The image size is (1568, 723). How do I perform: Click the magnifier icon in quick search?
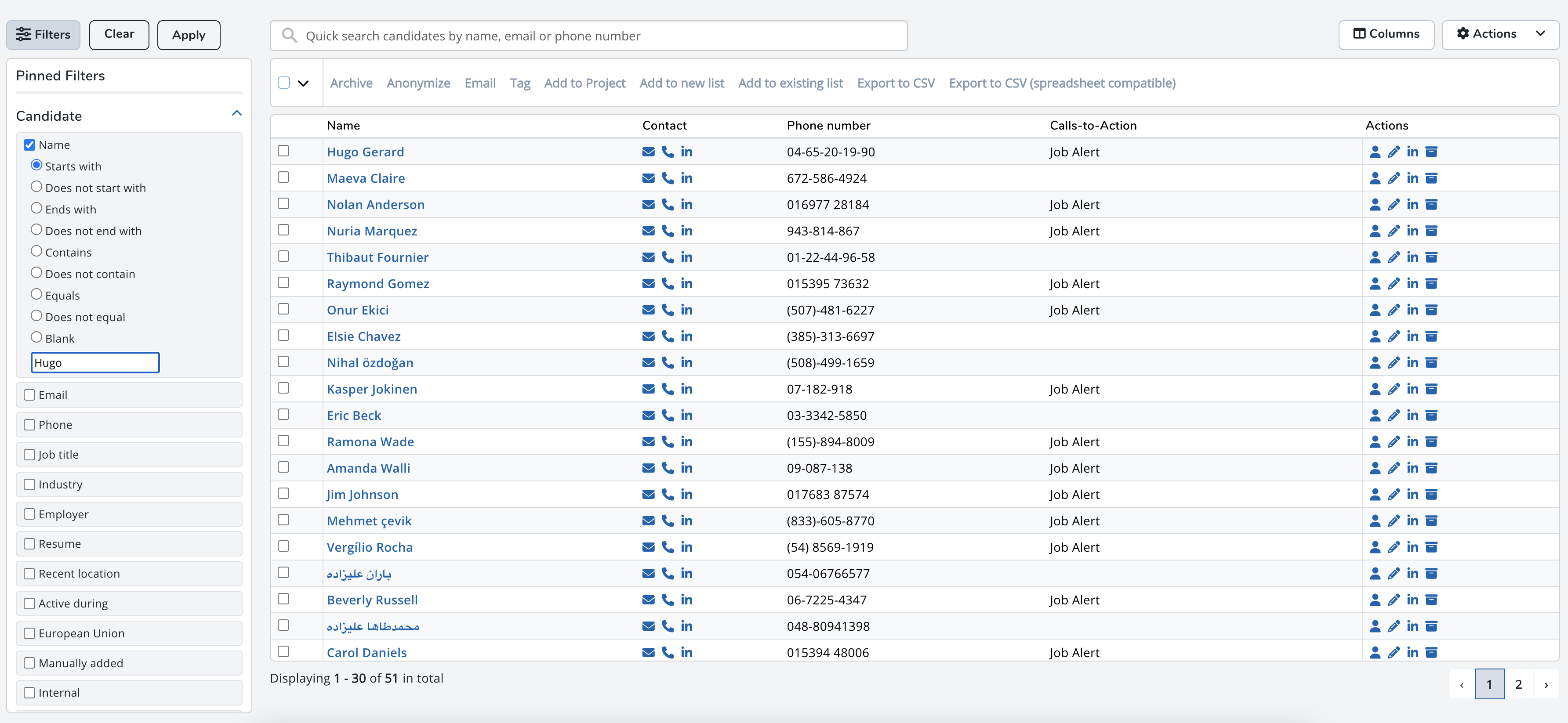[x=290, y=36]
